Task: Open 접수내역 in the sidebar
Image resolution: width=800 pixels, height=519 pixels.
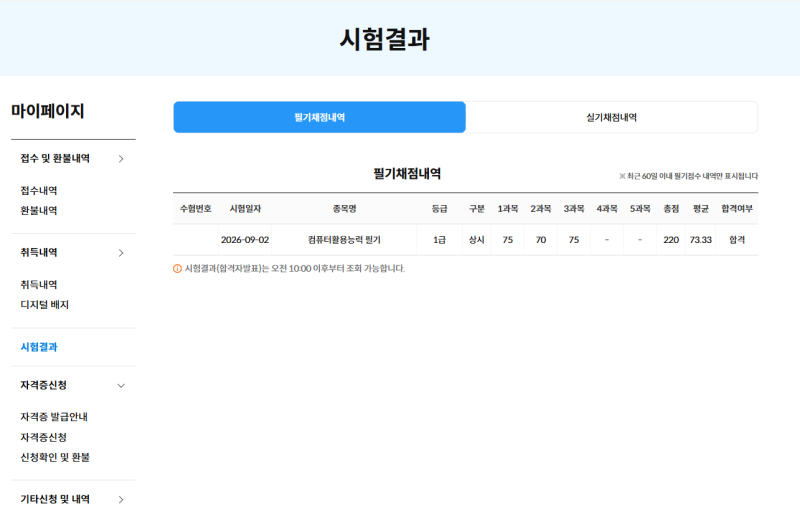Action: tap(39, 191)
